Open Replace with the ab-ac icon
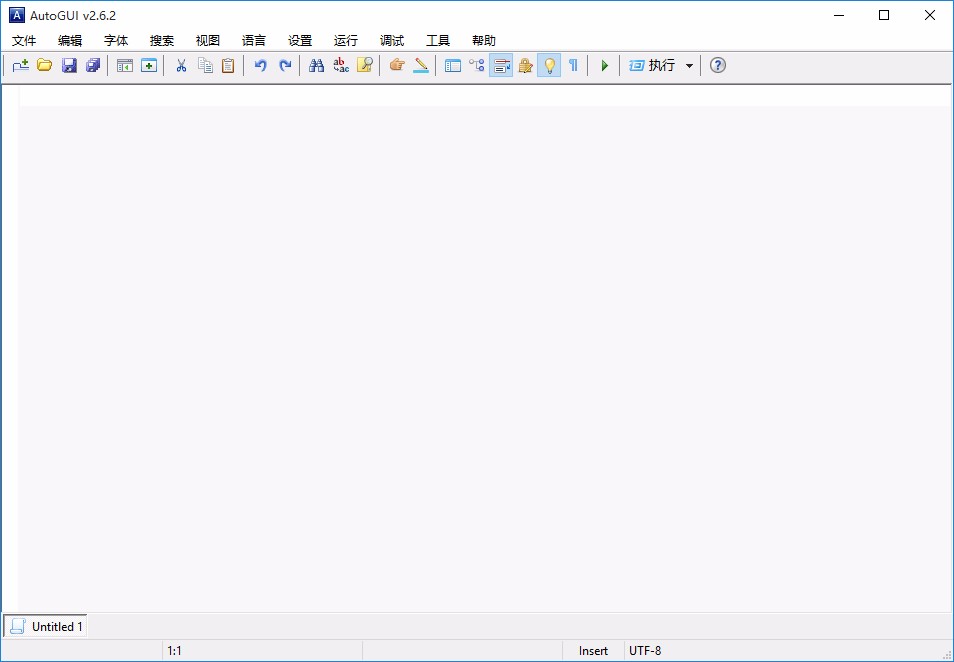The width and height of the screenshot is (954, 662). point(341,65)
